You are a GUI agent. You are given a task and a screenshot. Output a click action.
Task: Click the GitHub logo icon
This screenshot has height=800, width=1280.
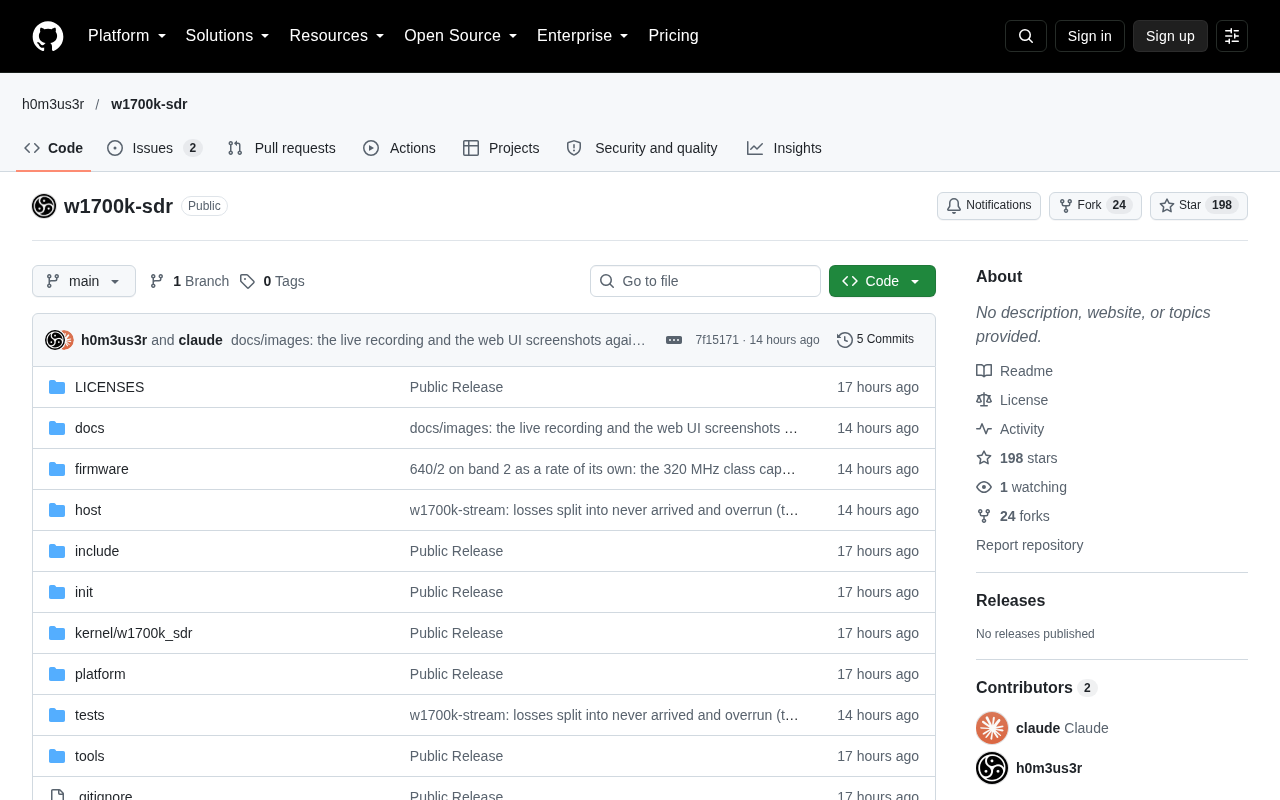[48, 36]
